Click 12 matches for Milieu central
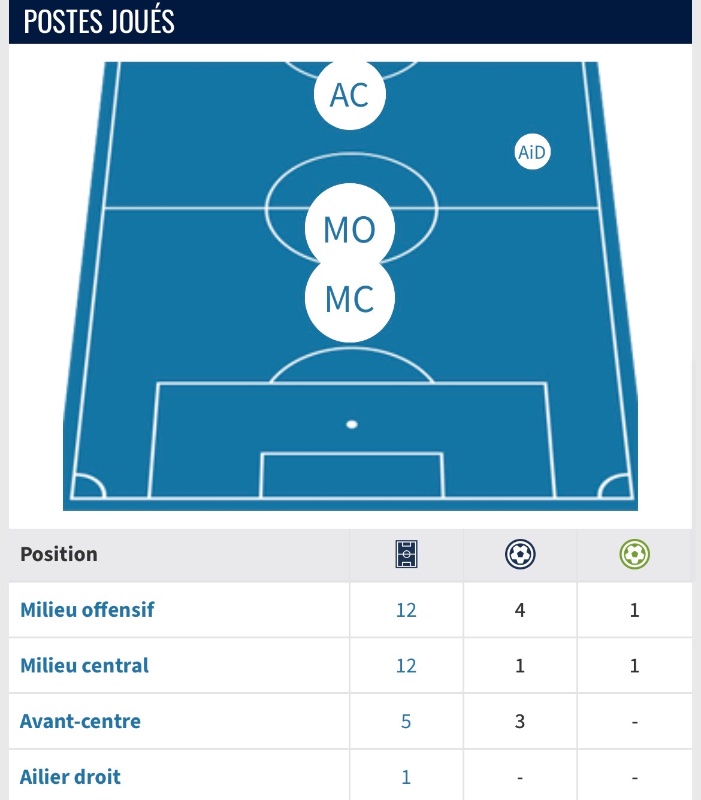 tap(406, 666)
